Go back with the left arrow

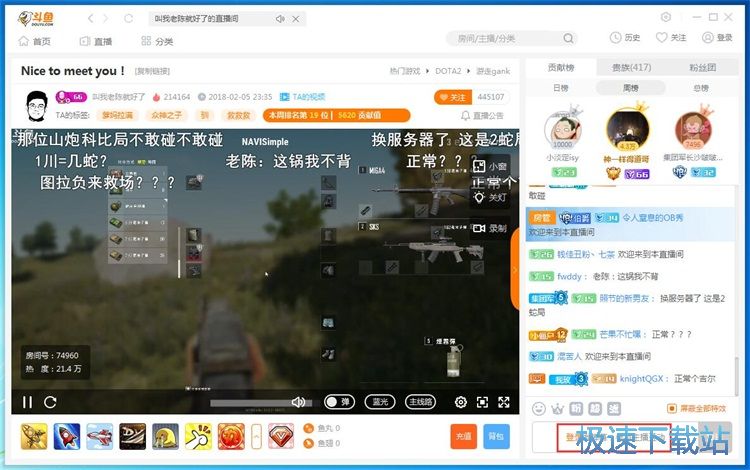[90, 19]
